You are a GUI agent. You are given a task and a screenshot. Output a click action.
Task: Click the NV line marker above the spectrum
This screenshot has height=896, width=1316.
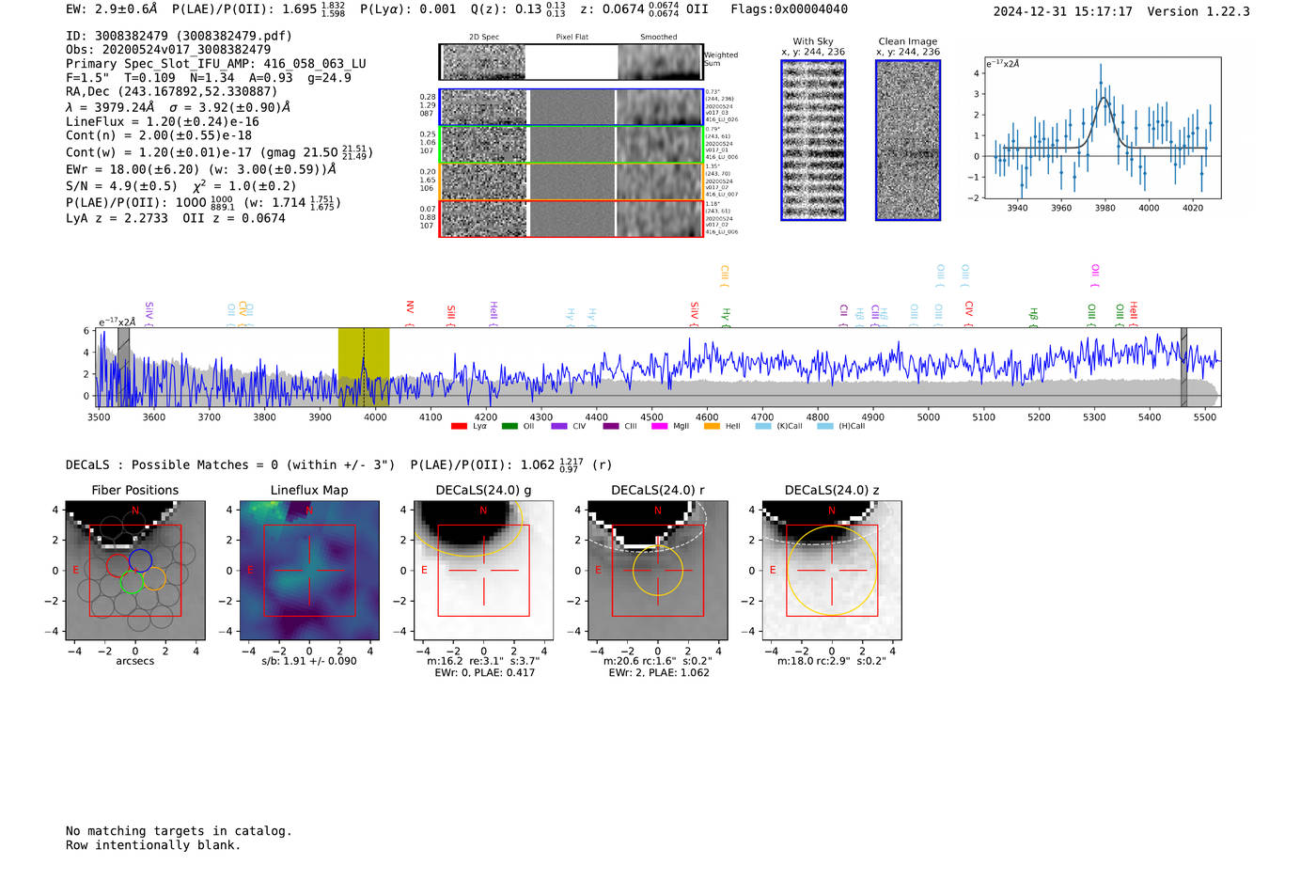(x=410, y=313)
